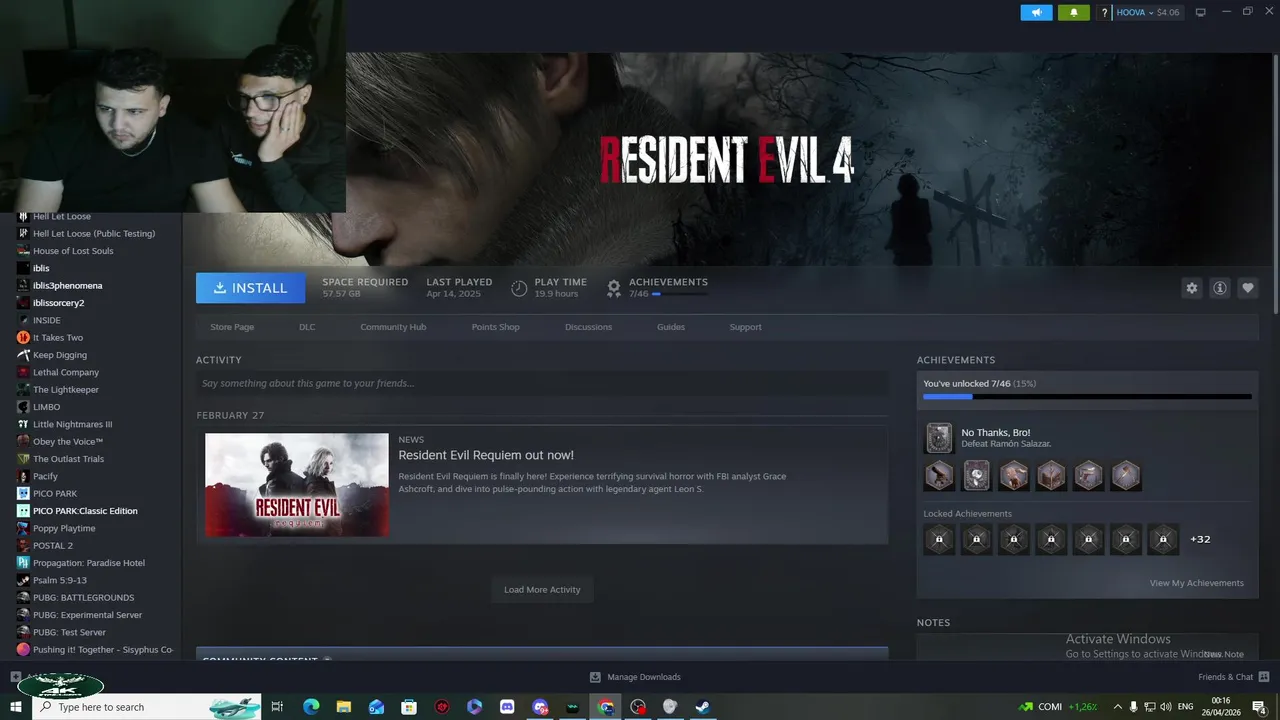
Task: Open Task View on the taskbar
Action: click(278, 707)
